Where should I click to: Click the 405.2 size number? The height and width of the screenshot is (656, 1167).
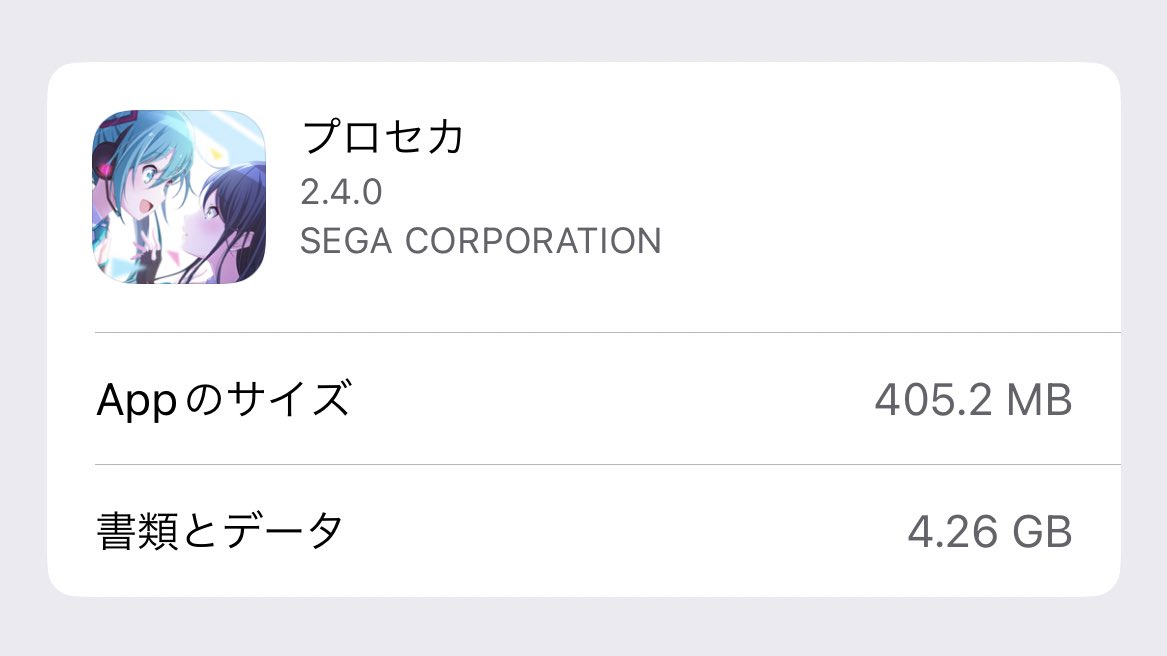933,400
